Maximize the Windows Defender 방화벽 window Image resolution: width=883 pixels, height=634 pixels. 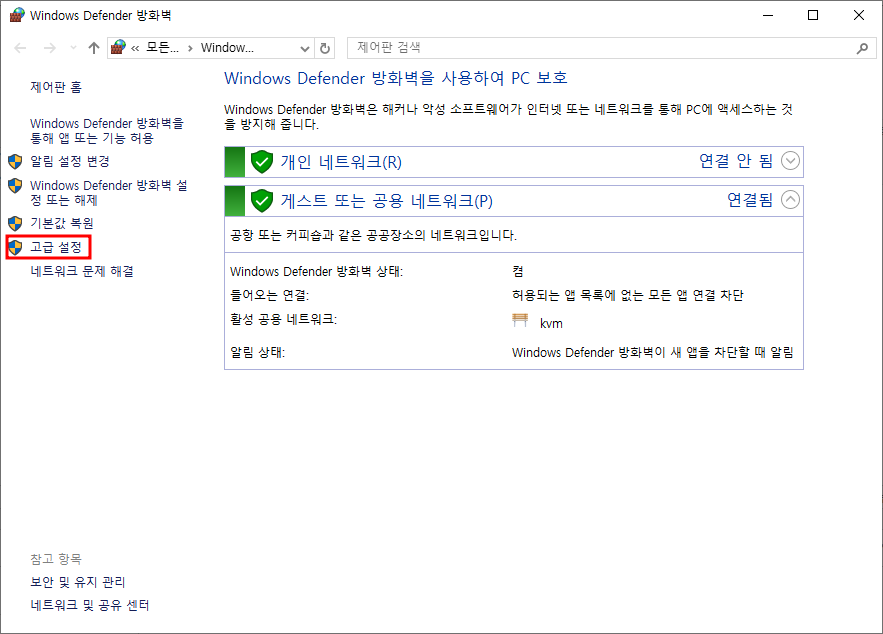click(x=813, y=15)
